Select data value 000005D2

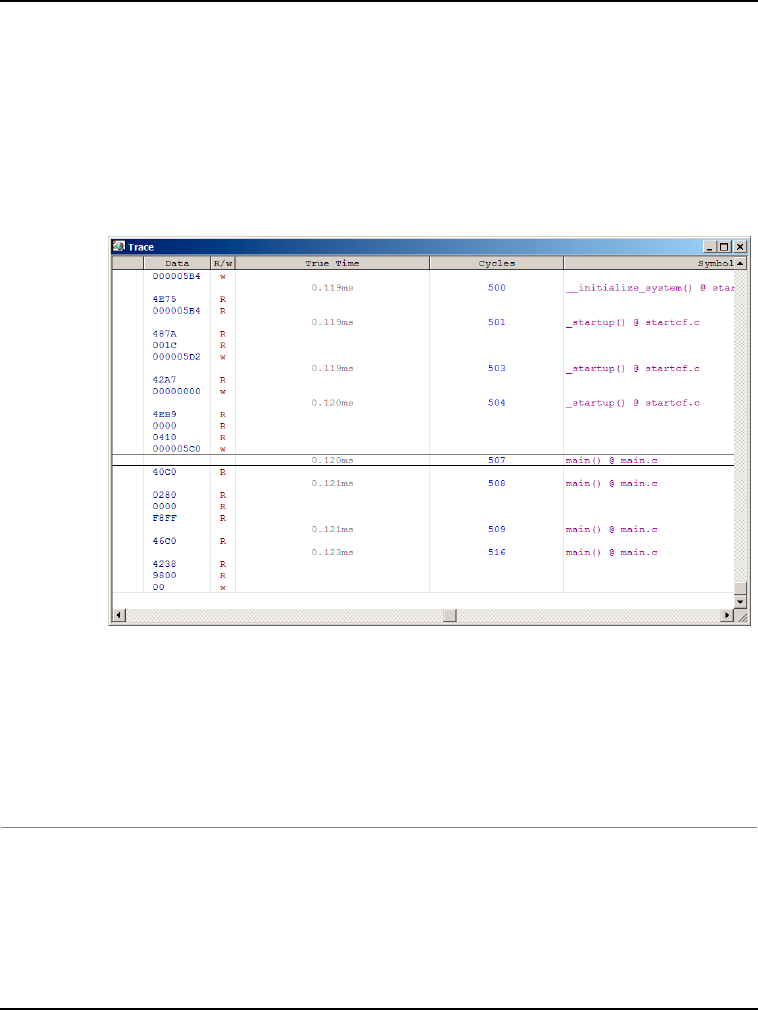point(176,357)
